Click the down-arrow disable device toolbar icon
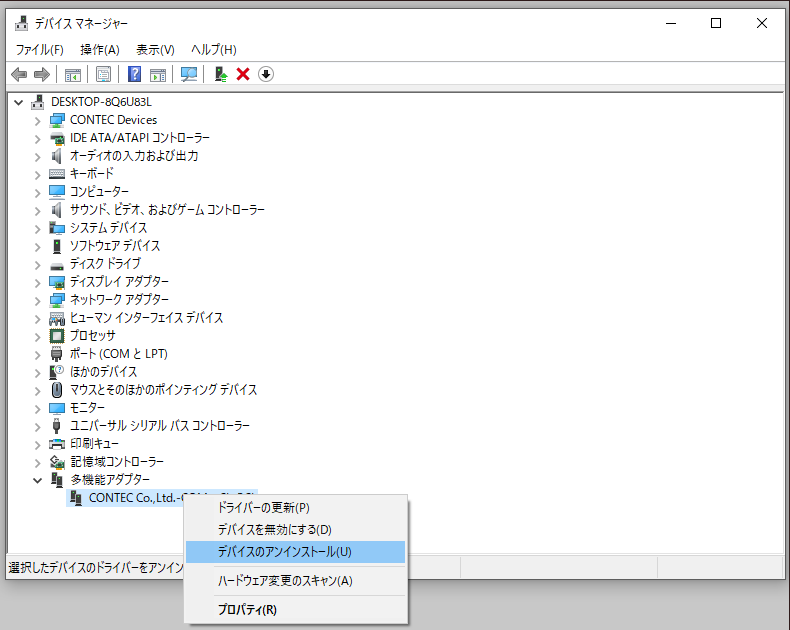The image size is (790, 630). 266,75
